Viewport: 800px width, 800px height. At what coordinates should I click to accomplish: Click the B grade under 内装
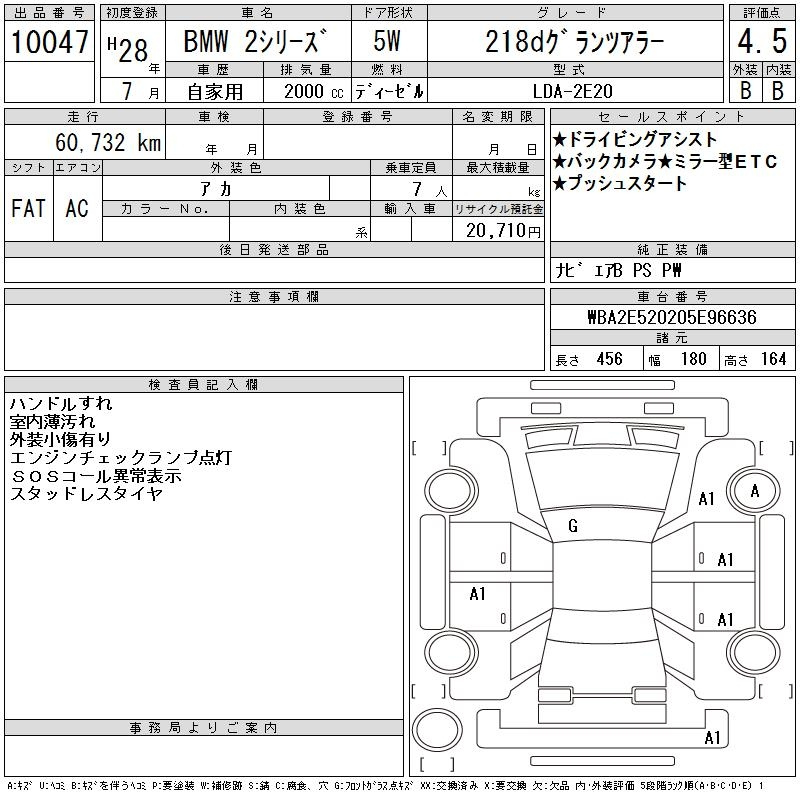pyautogui.click(x=778, y=90)
